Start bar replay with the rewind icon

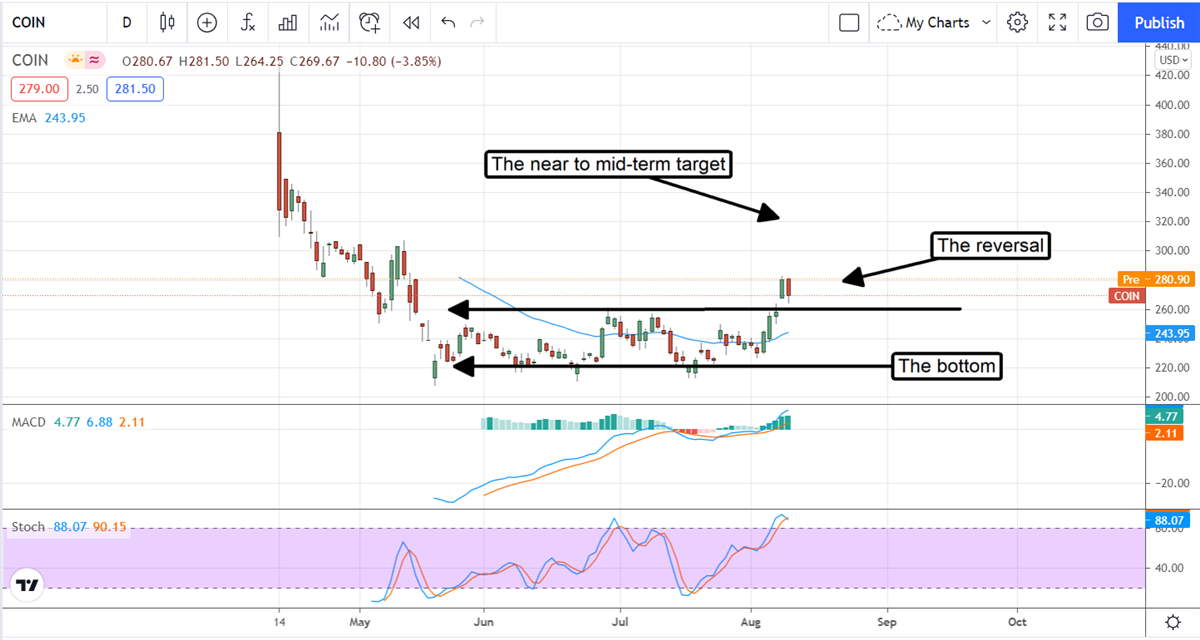click(410, 22)
